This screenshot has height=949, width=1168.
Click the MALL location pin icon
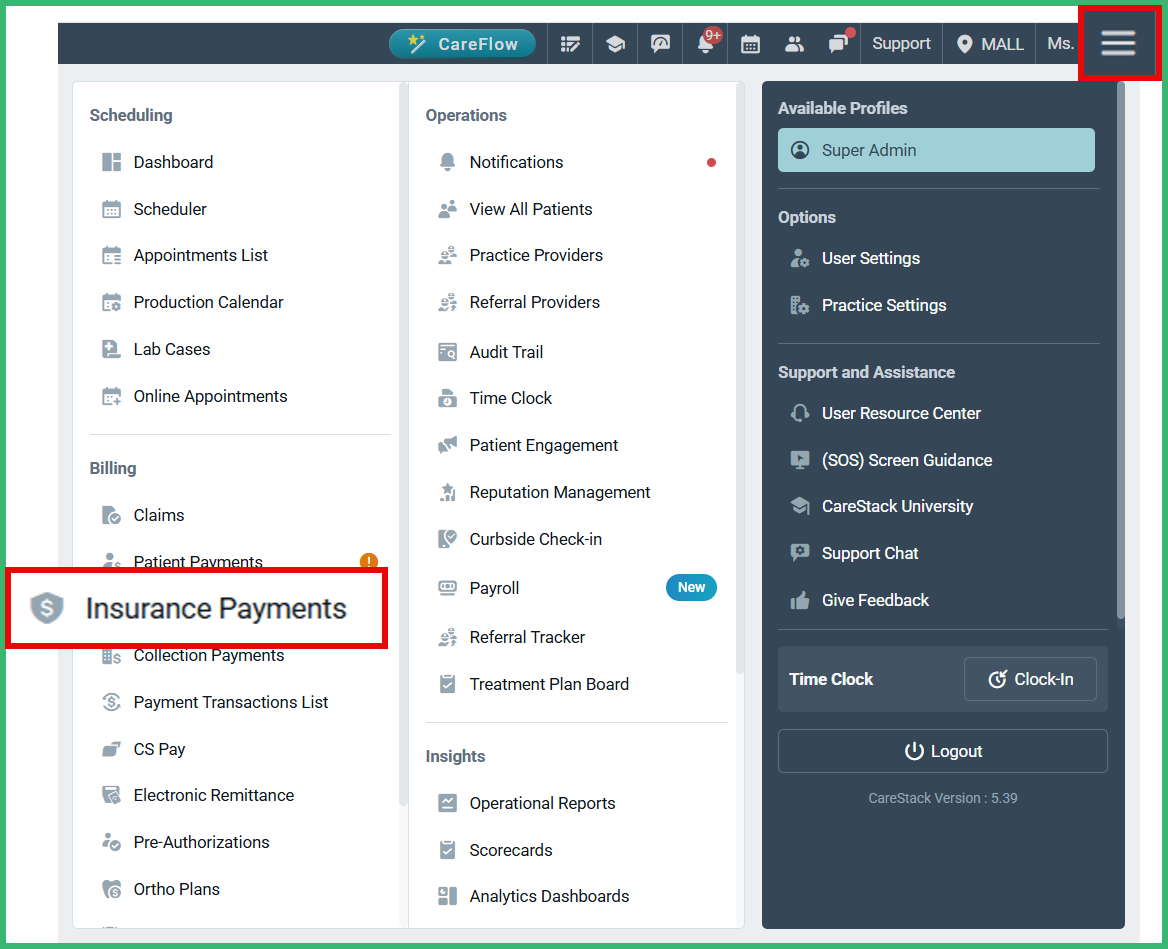(963, 43)
